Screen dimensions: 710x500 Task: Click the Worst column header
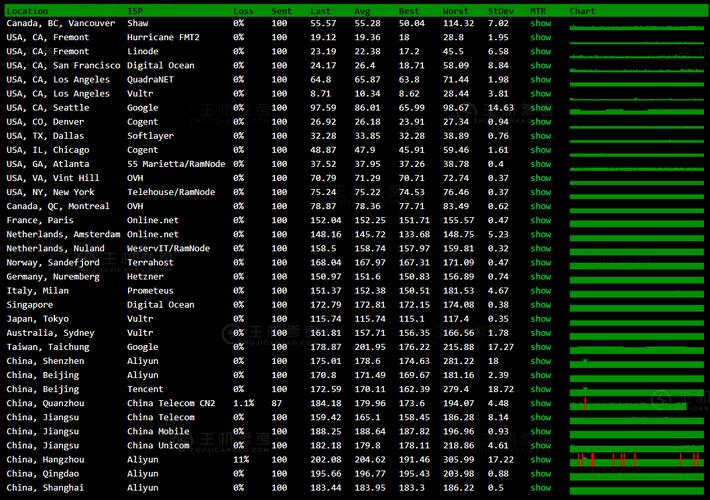coord(456,11)
